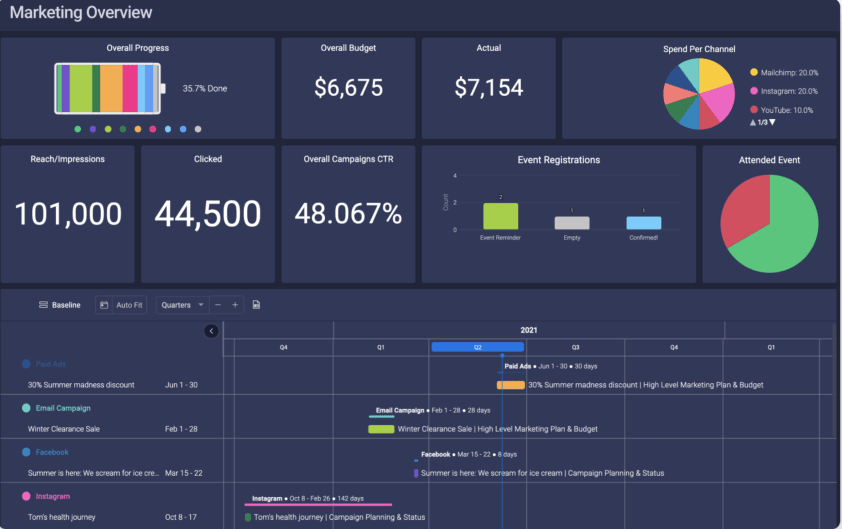842x529 pixels.
Task: Click the Reach/Impressions 101,000 number
Action: pos(68,214)
